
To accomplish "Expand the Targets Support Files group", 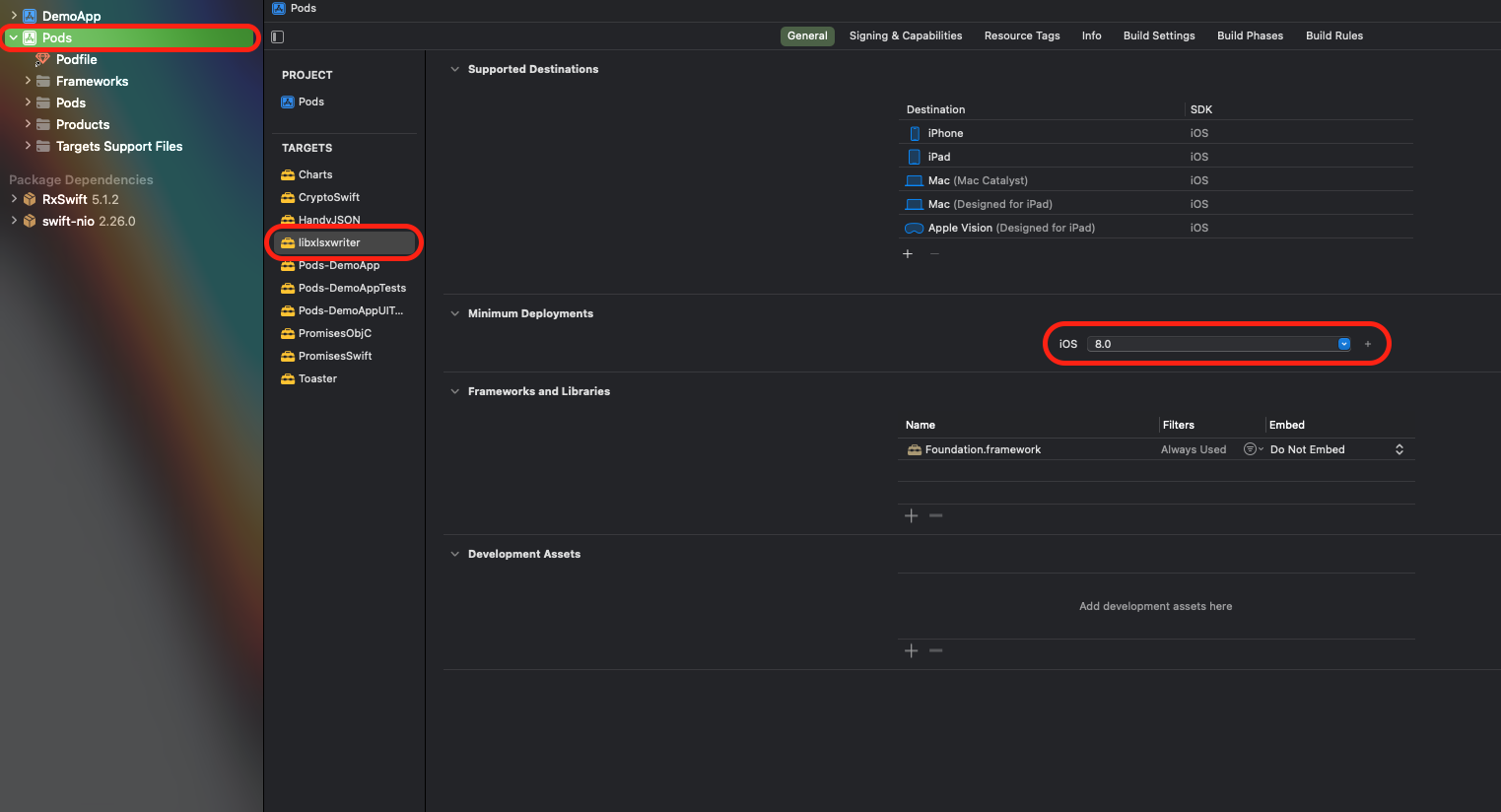I will (x=28, y=146).
